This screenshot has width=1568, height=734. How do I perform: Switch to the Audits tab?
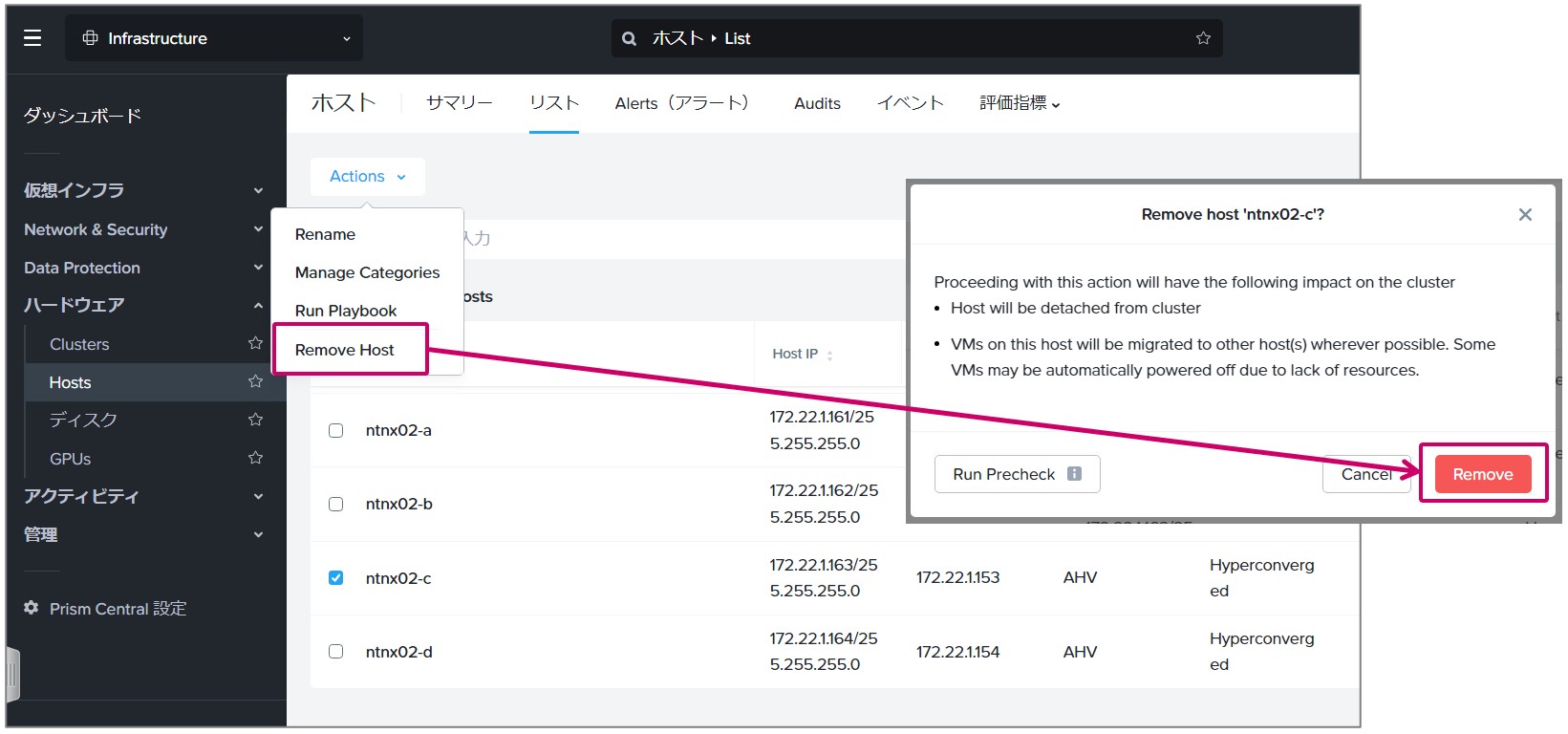[x=817, y=103]
